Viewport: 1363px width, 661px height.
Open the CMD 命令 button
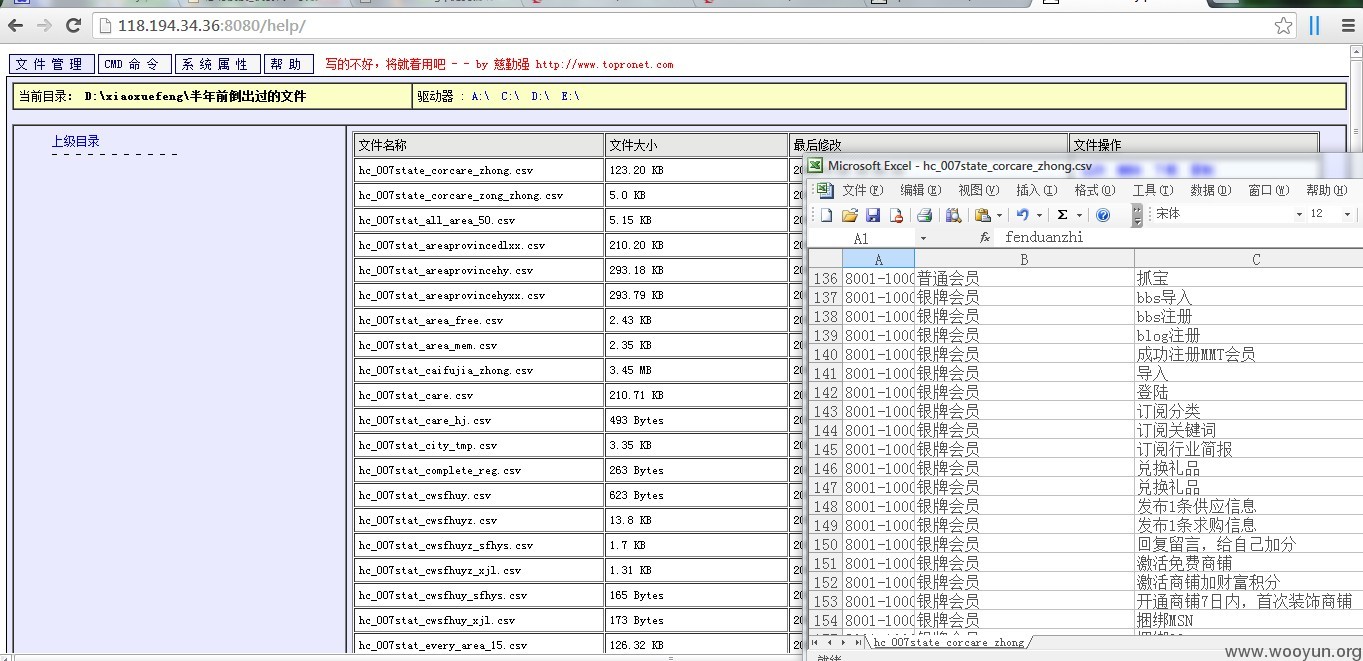[134, 64]
